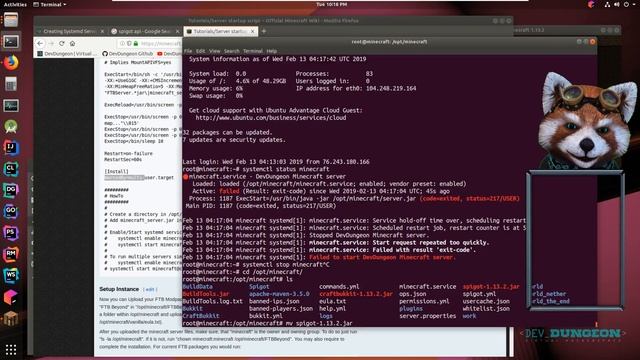Open Files from the Ubuntu dock

coord(11,20)
